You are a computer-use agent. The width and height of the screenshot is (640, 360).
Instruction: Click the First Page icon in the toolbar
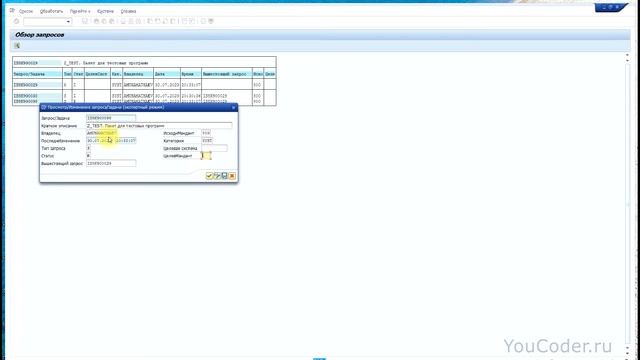(150, 21)
